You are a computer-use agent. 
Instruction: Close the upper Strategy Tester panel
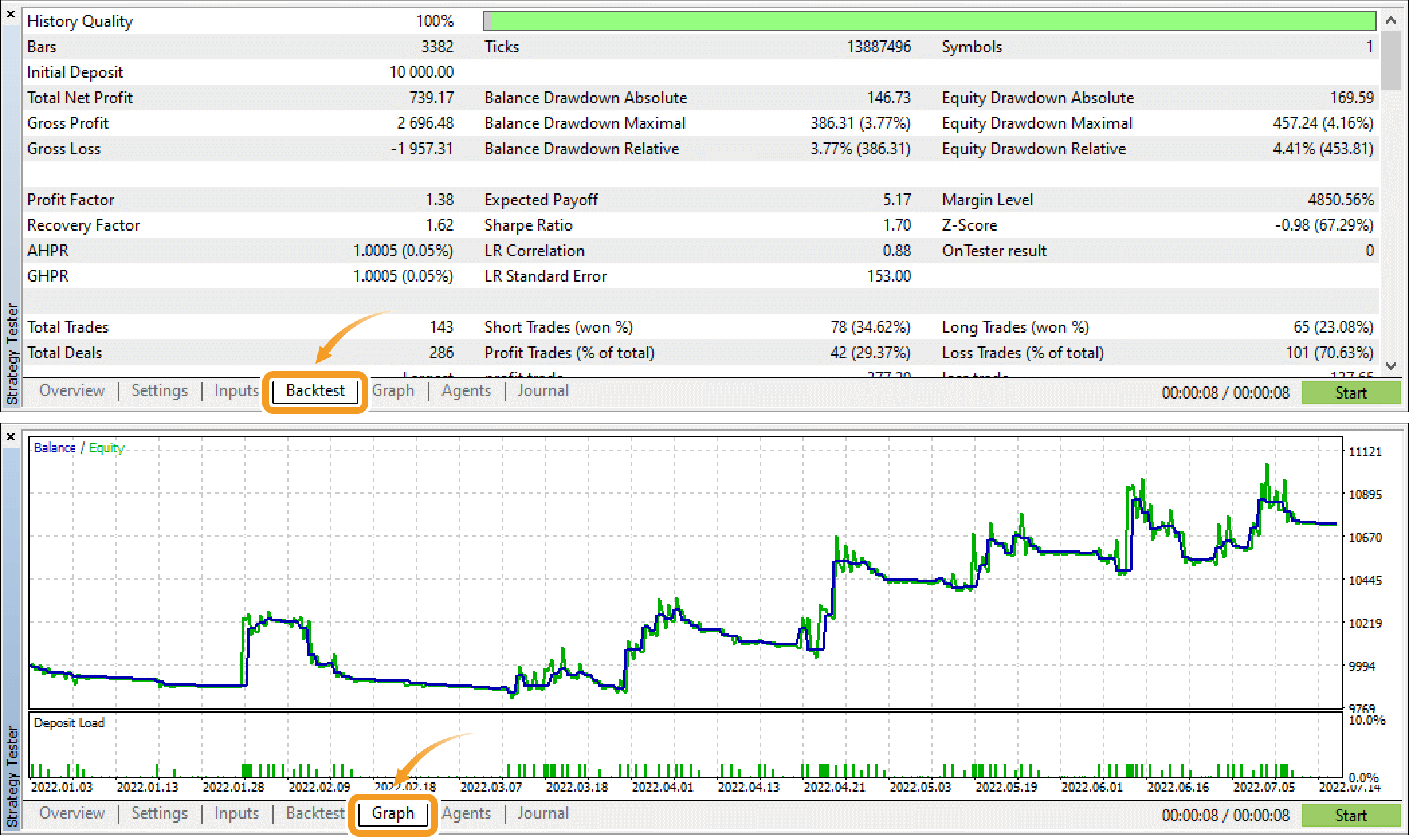11,13
